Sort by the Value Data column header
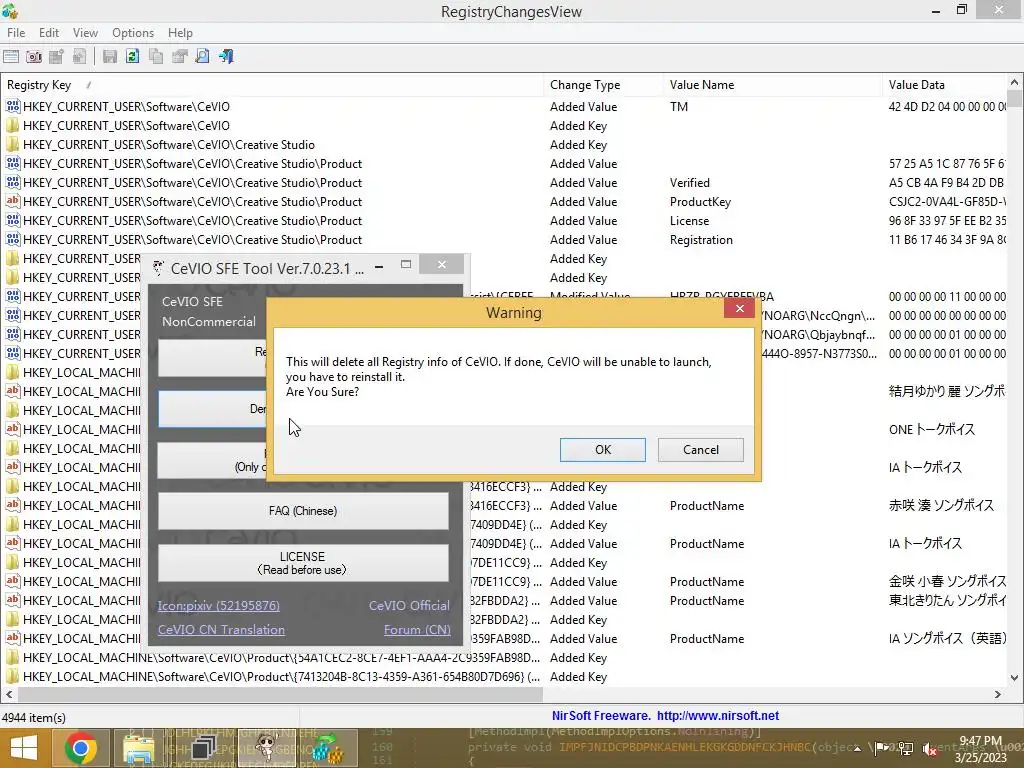The height and width of the screenshot is (768, 1024). click(x=945, y=85)
